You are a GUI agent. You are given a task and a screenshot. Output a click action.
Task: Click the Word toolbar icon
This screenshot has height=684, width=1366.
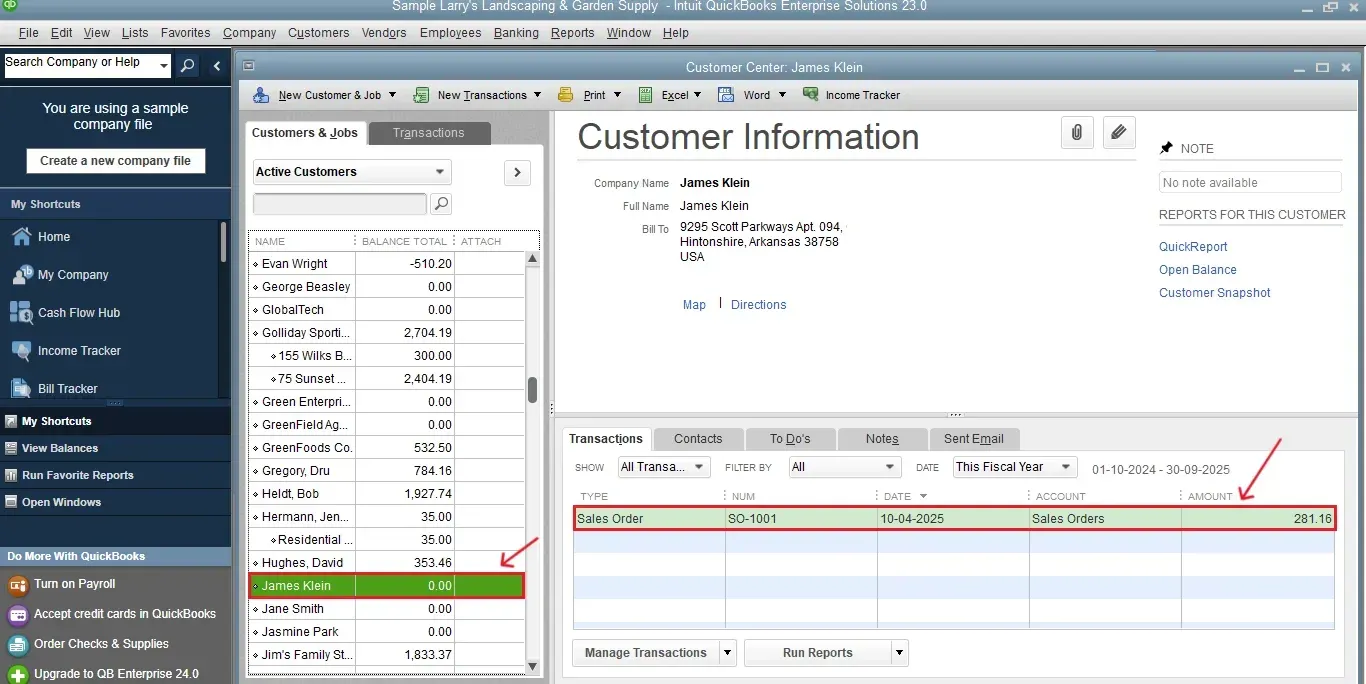coord(727,95)
